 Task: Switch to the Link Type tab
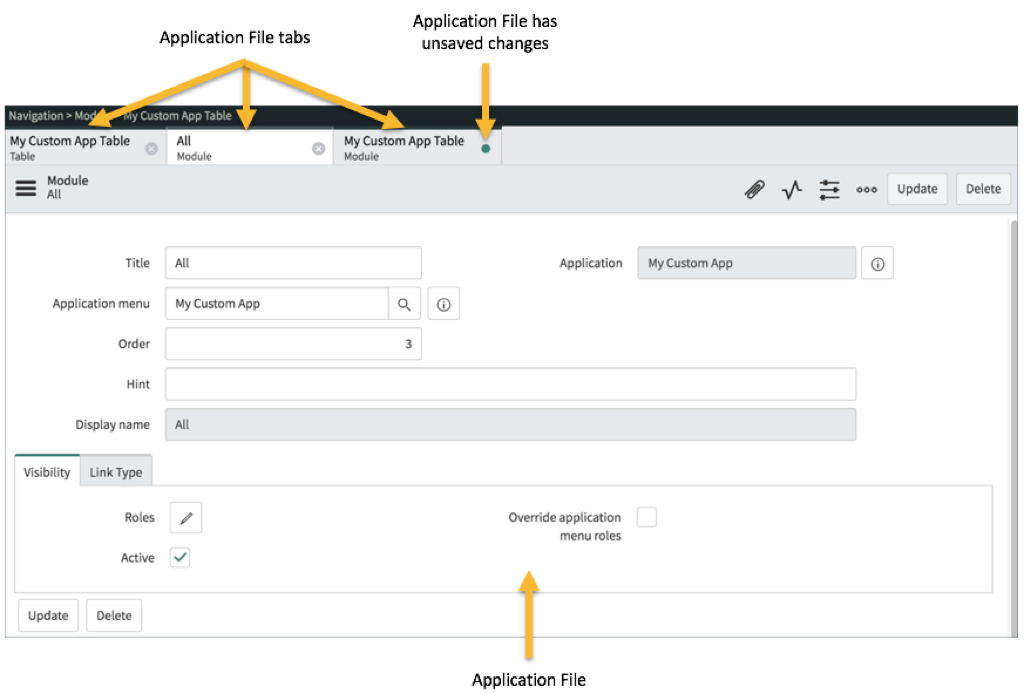[116, 471]
